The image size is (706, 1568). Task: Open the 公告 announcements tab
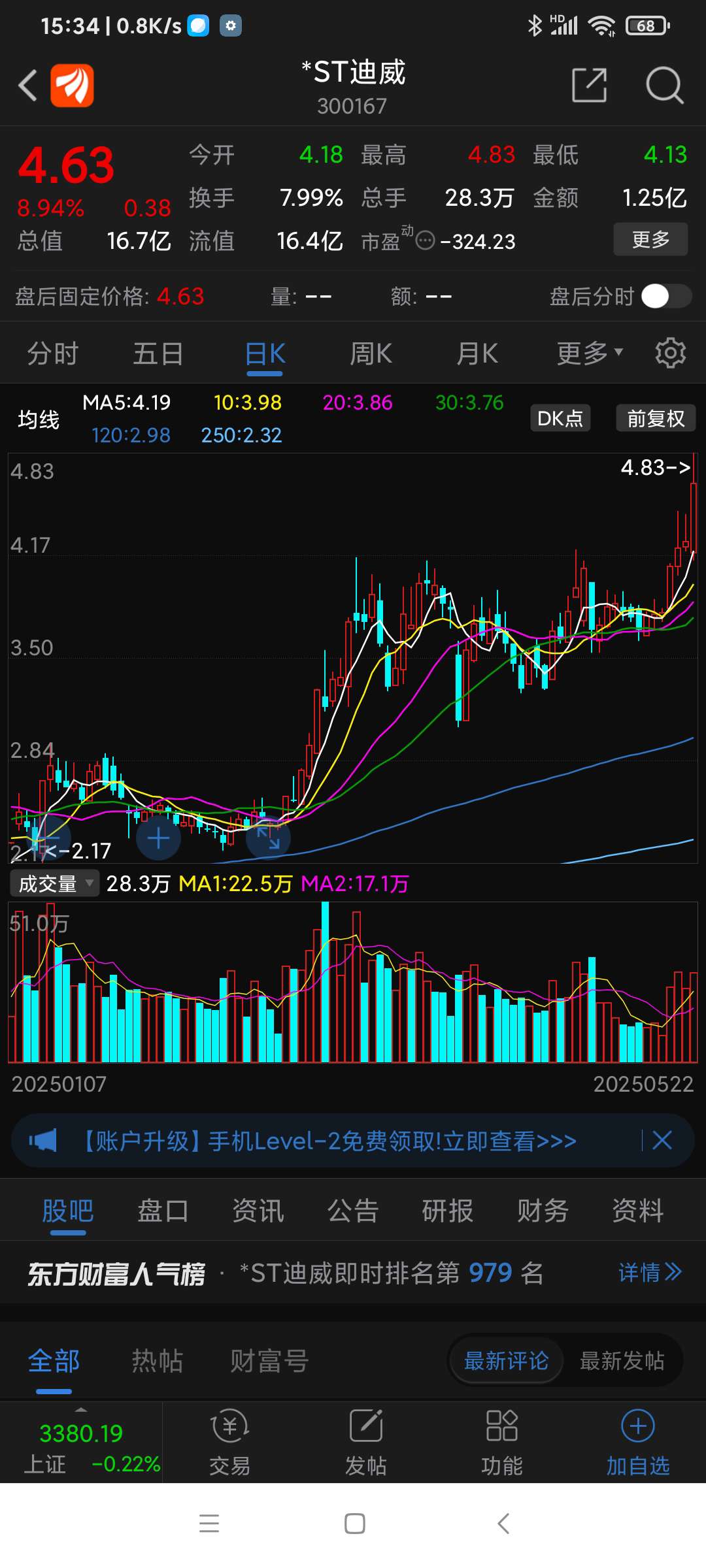(x=353, y=1211)
